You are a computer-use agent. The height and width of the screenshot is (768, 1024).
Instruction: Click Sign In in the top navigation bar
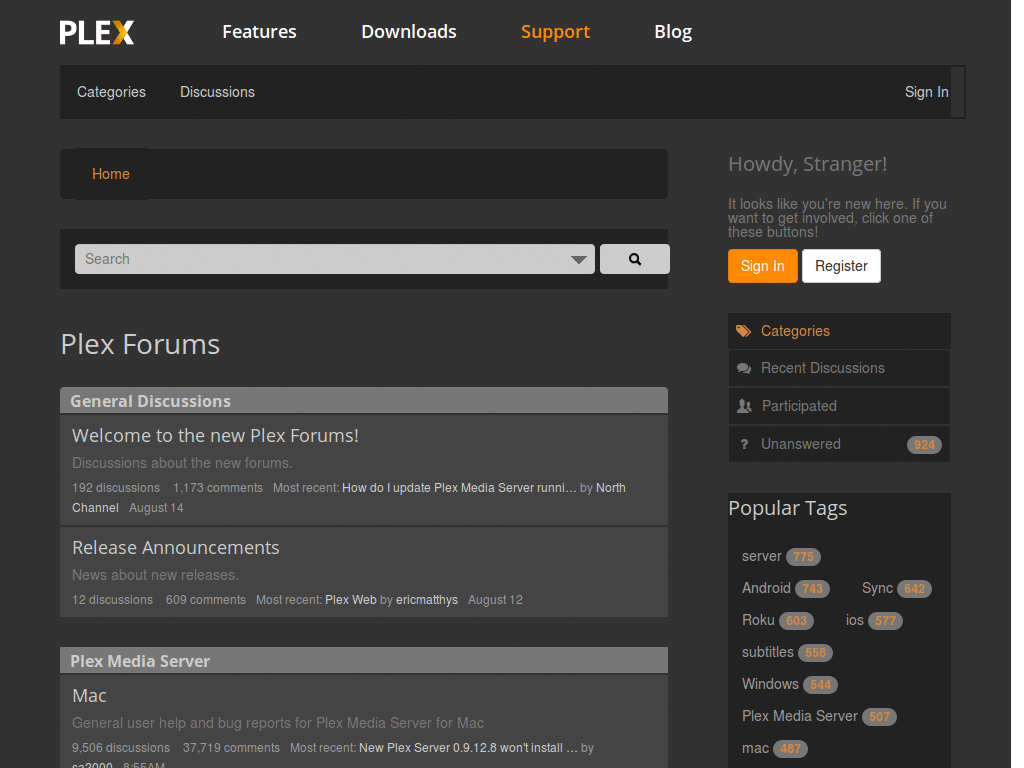[x=926, y=92]
